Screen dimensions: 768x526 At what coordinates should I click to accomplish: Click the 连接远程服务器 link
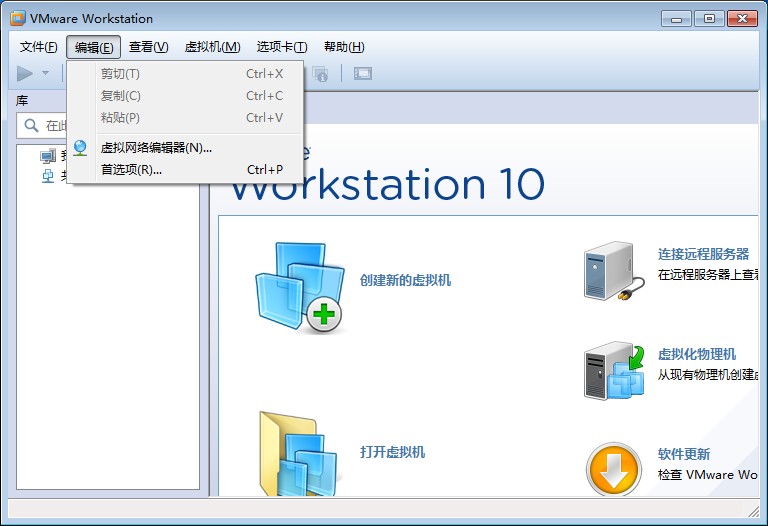tap(703, 254)
